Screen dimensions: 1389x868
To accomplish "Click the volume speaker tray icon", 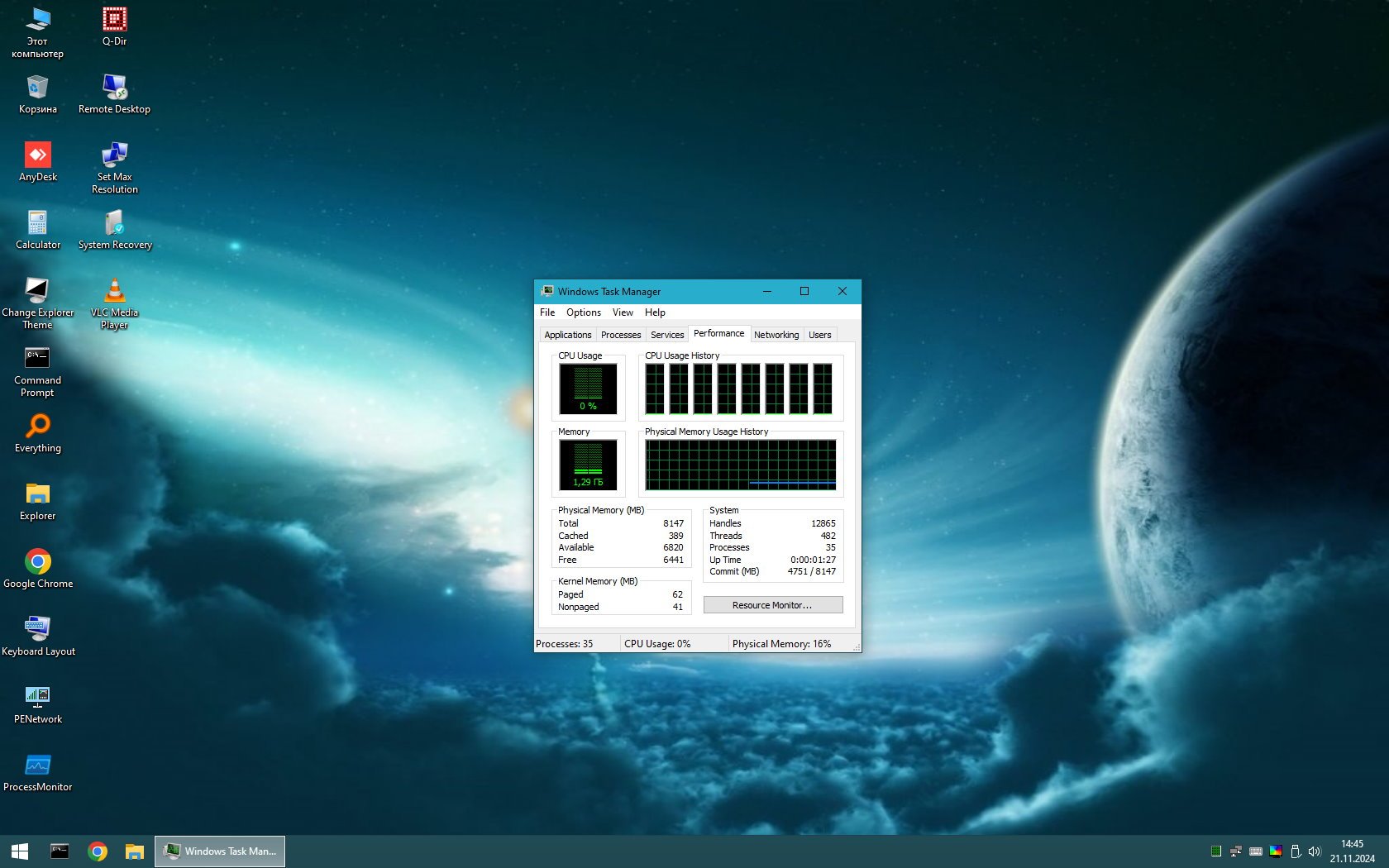I will coord(1314,851).
